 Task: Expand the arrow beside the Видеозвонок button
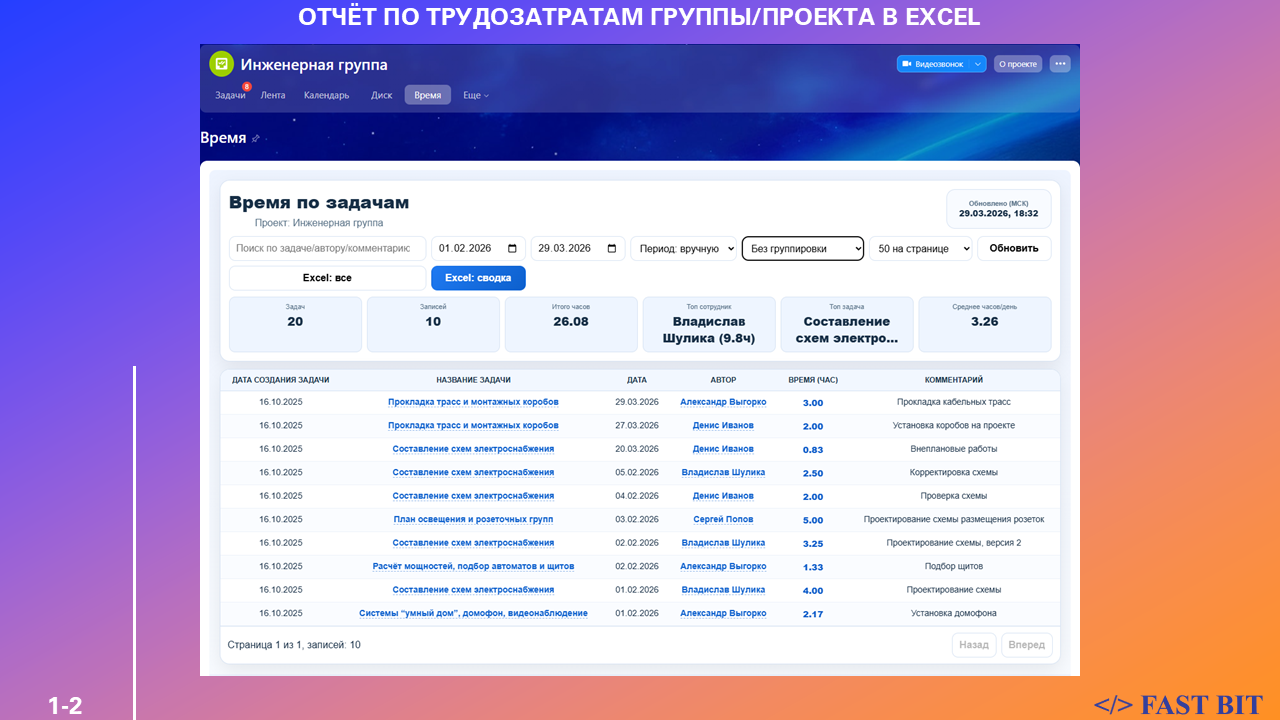pyautogui.click(x=977, y=64)
